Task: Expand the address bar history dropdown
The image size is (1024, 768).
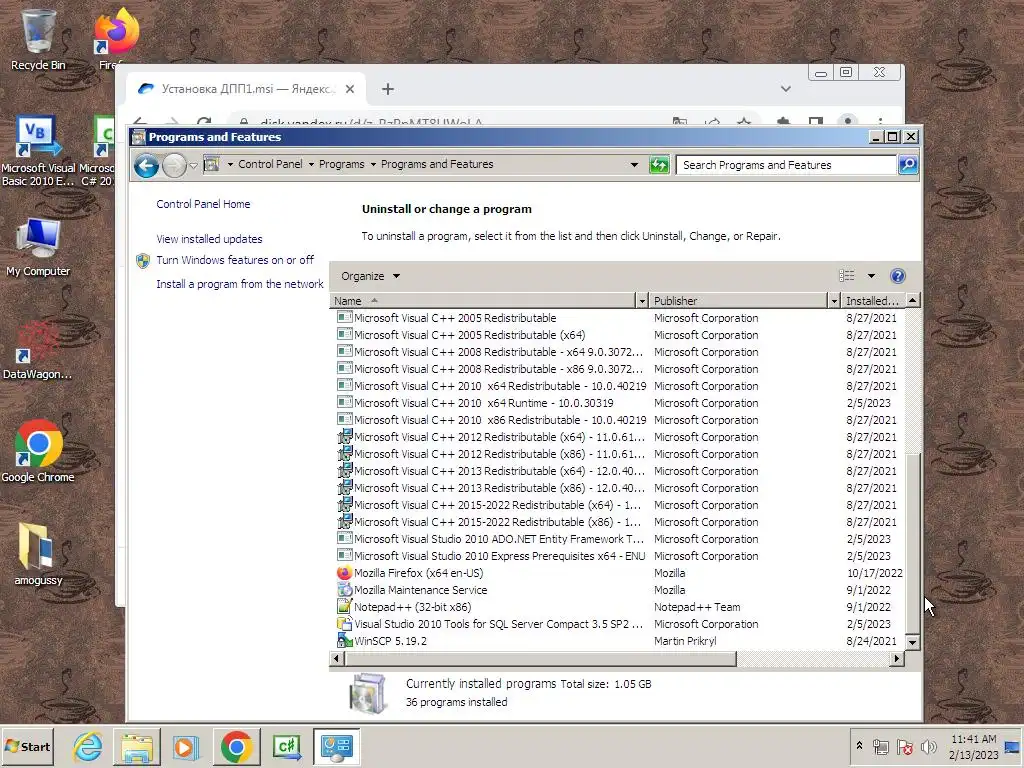Action: [634, 165]
